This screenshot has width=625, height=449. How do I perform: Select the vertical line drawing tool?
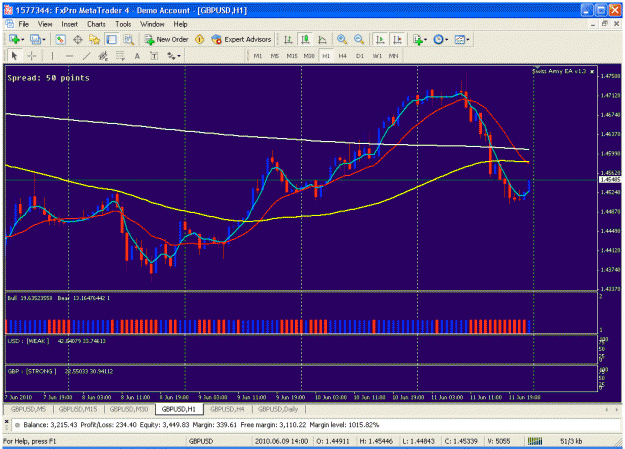(52, 56)
